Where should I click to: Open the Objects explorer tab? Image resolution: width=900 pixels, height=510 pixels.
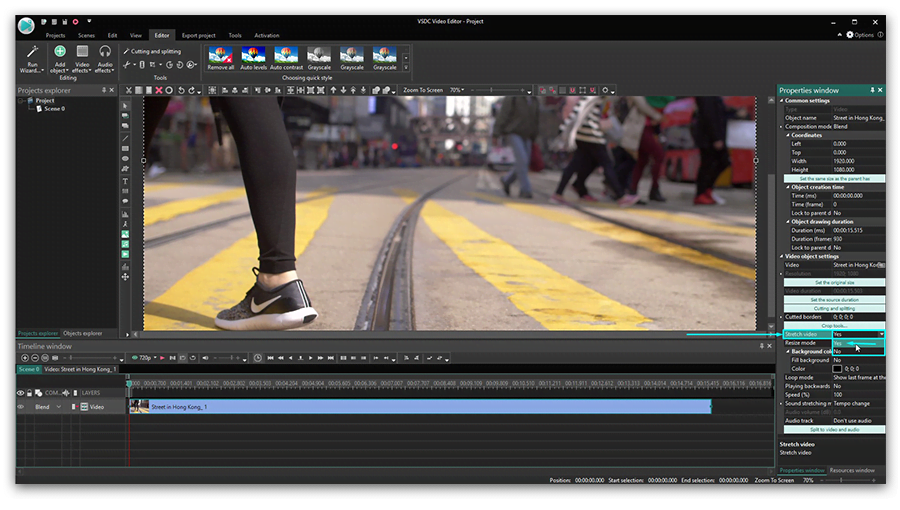pos(82,333)
